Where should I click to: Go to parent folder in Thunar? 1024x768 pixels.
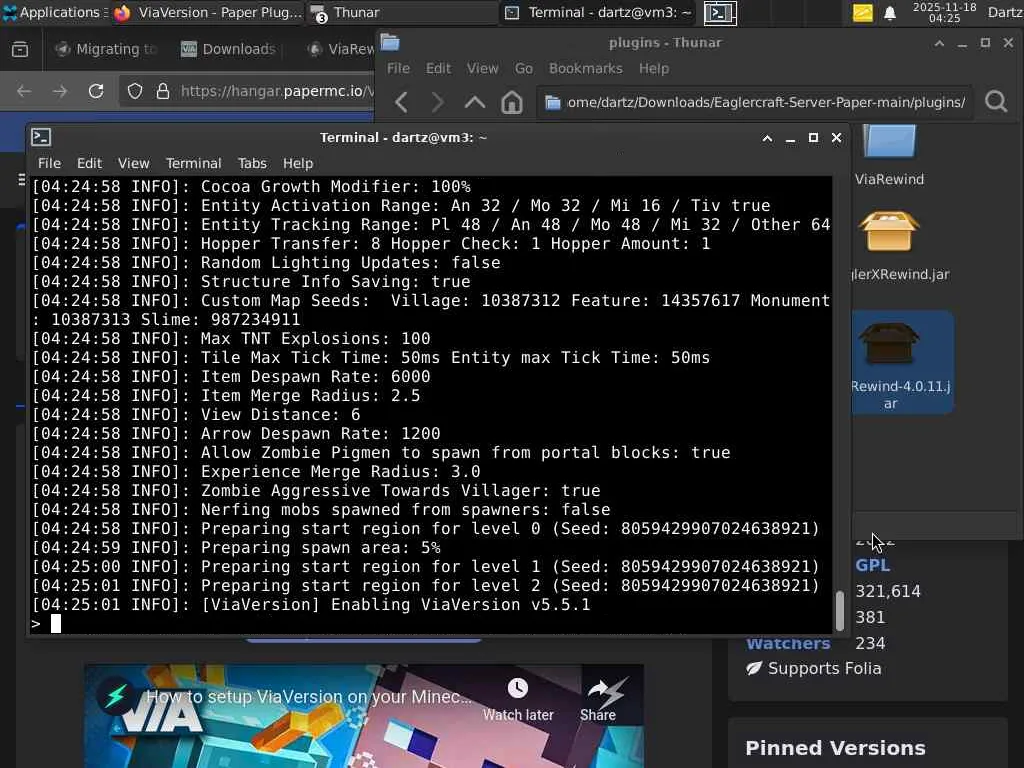[x=475, y=103]
